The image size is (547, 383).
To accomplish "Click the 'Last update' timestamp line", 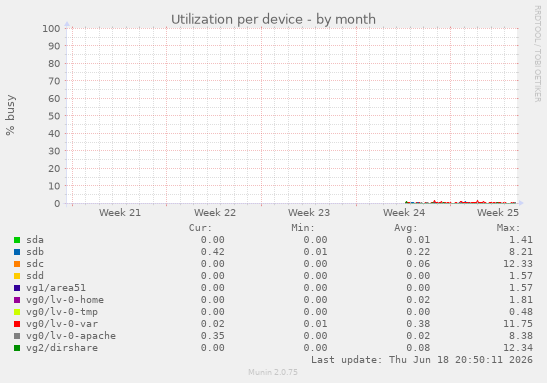I will coord(422,360).
